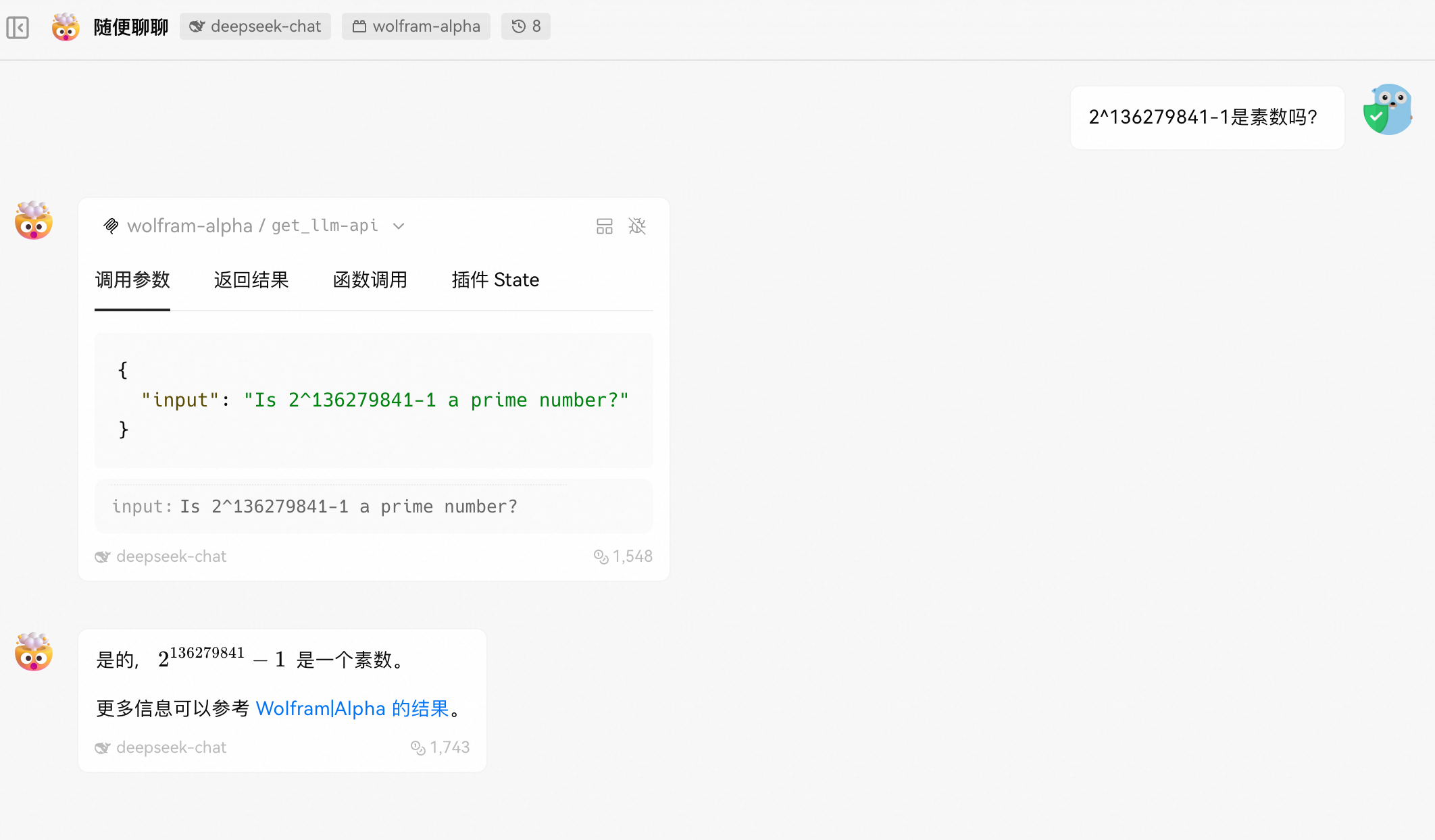
Task: Open the deepseek-chat model selector tag
Action: pos(255,26)
